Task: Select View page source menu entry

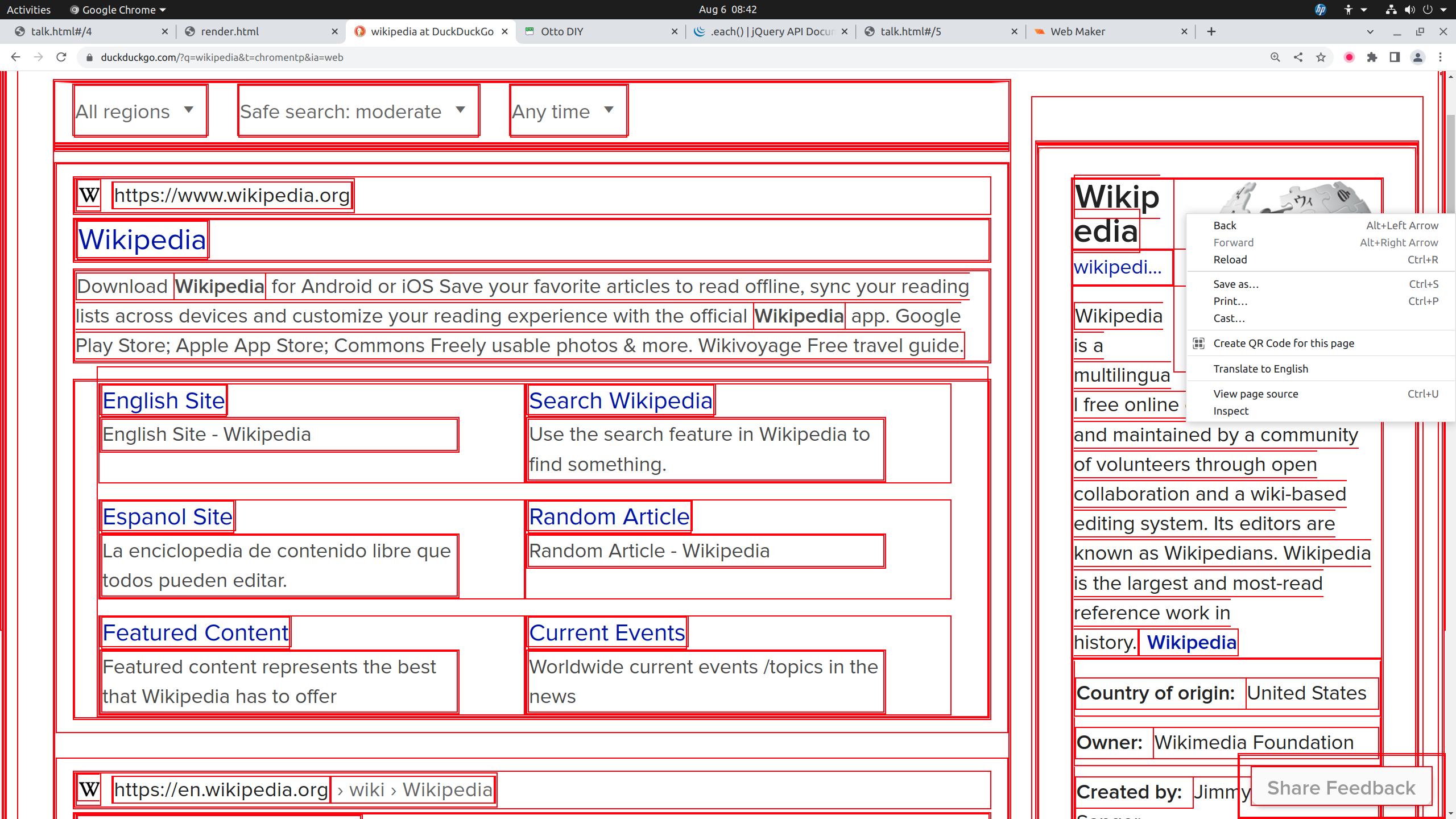Action: (1255, 394)
